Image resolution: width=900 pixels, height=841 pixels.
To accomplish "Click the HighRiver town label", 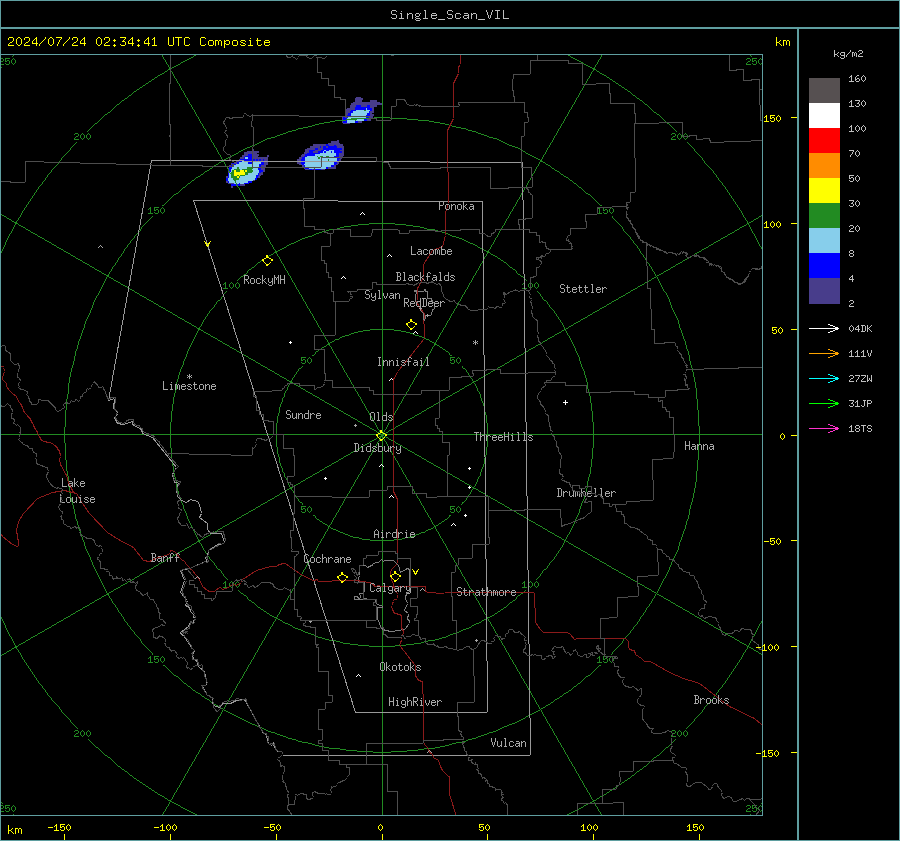I will tap(415, 702).
